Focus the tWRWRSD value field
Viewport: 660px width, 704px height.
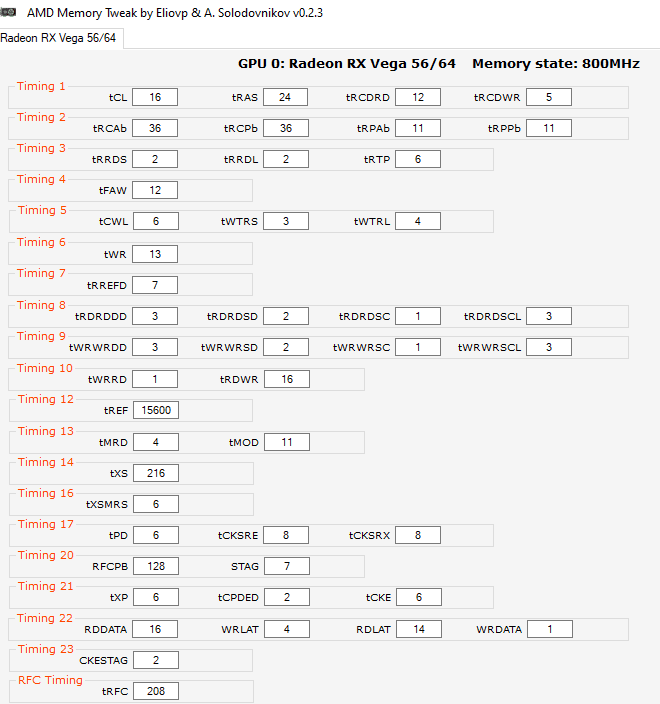tap(286, 347)
